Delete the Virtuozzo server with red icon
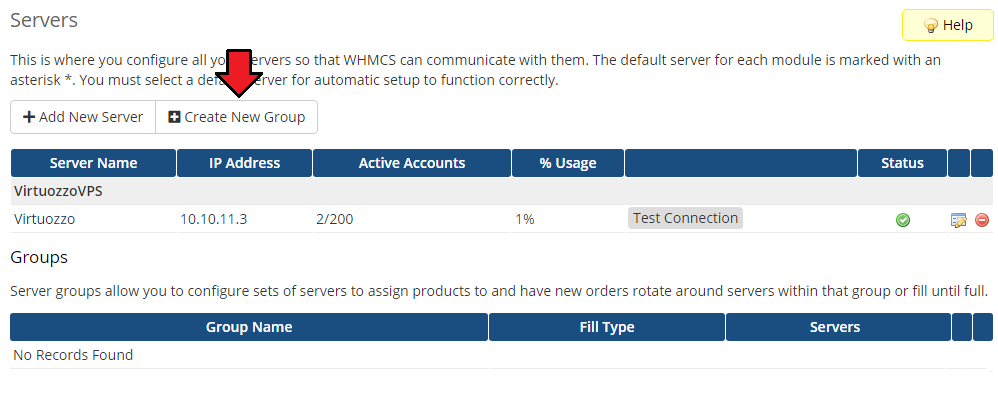The width and height of the screenshot is (998, 396). click(981, 220)
